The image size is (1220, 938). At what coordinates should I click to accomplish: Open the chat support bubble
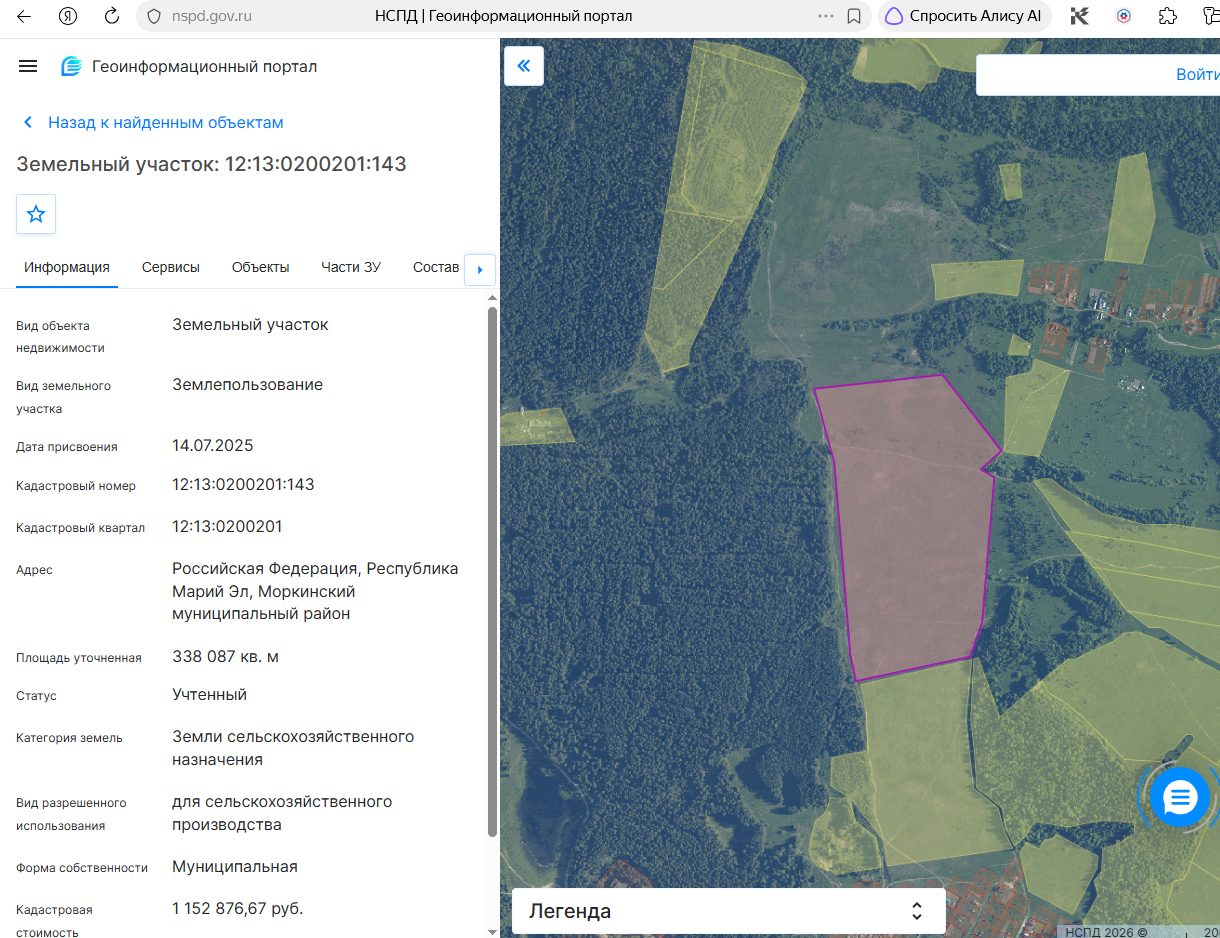[x=1180, y=797]
